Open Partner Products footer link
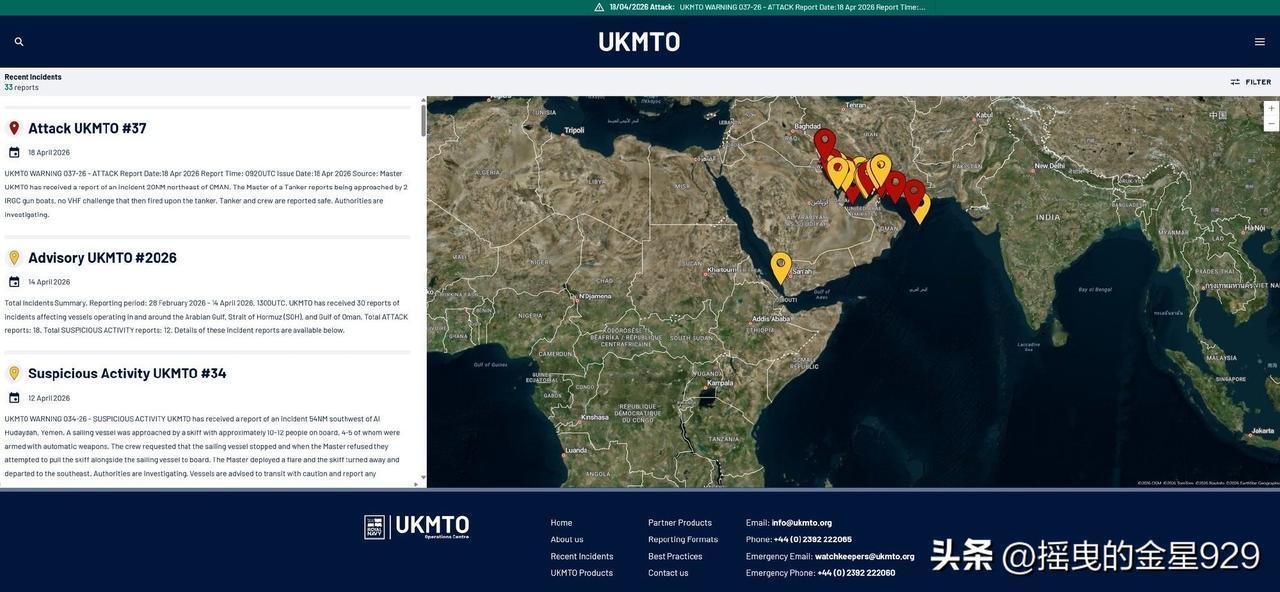The width and height of the screenshot is (1280, 592). pyautogui.click(x=680, y=523)
